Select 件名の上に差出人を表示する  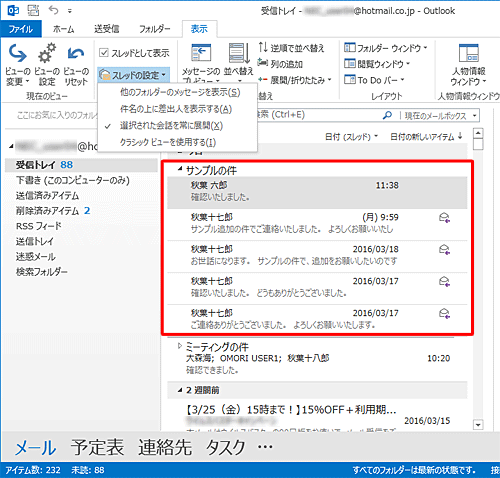tap(176, 109)
